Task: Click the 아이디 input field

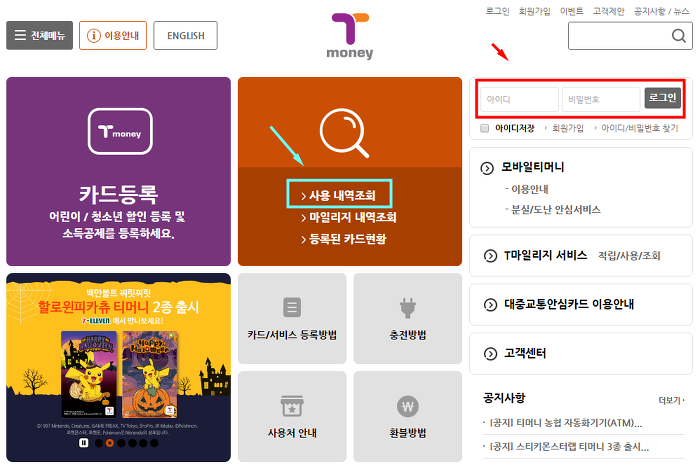Action: 519,99
